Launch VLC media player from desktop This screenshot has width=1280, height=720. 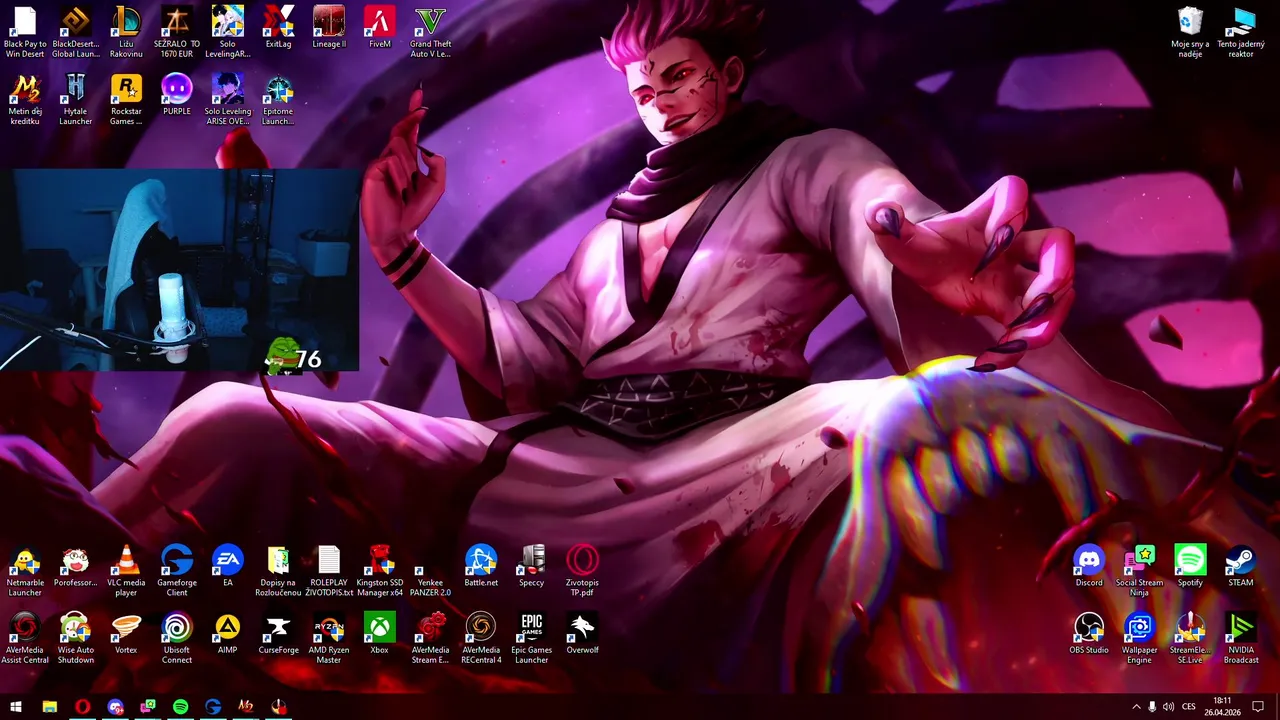coord(126,571)
